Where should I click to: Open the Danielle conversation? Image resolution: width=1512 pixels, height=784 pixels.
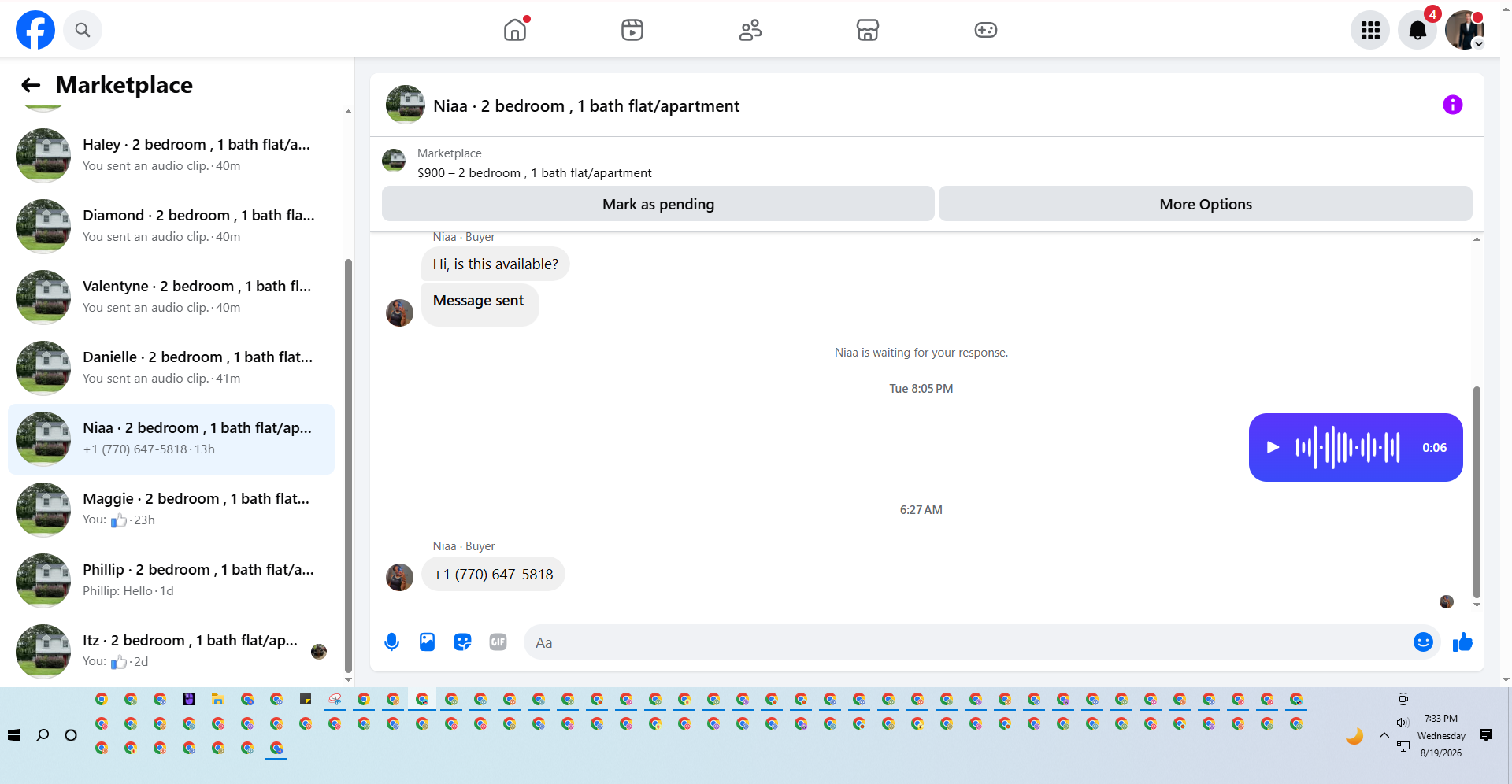pos(171,368)
